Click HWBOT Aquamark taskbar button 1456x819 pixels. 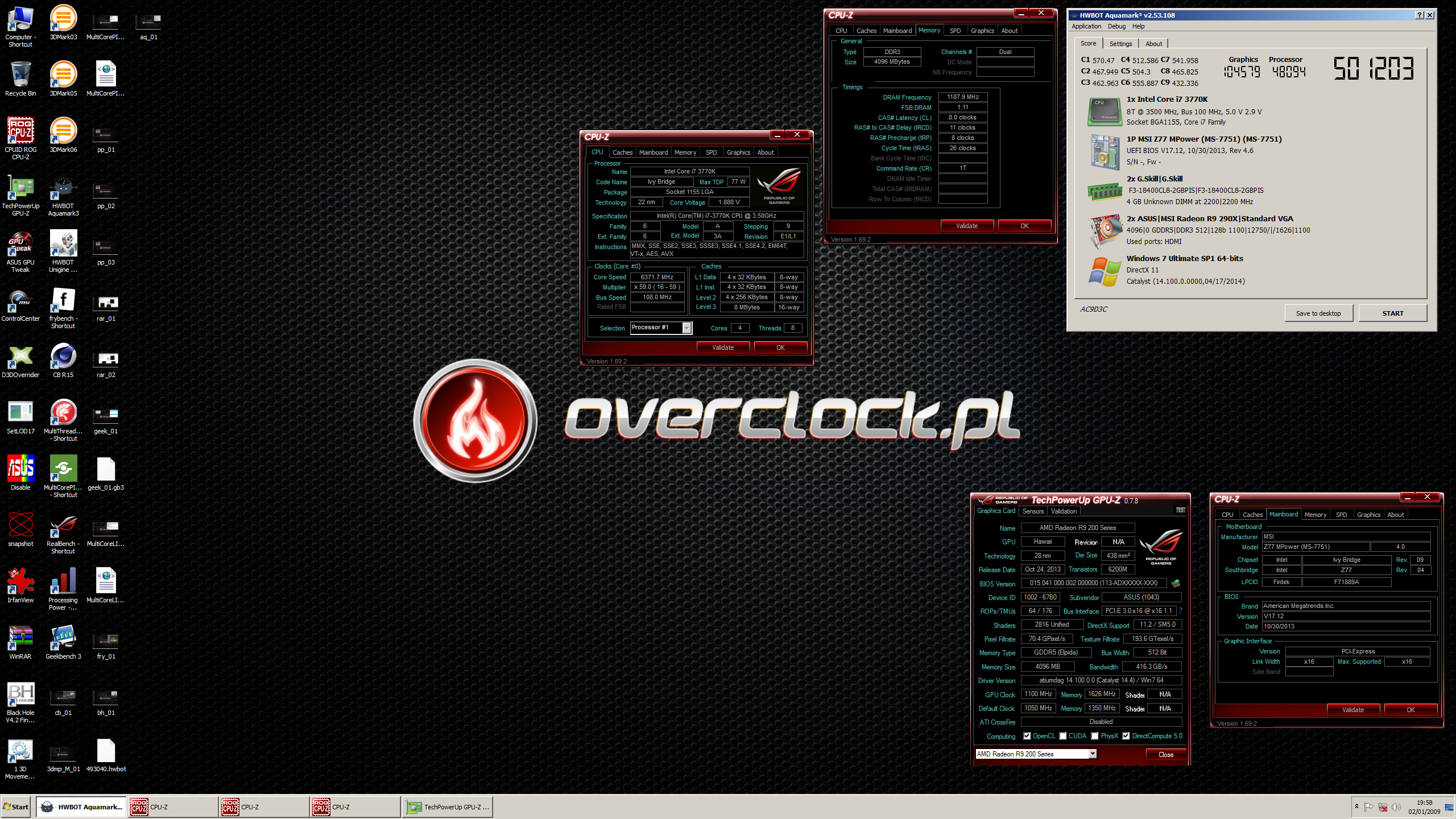(82, 807)
